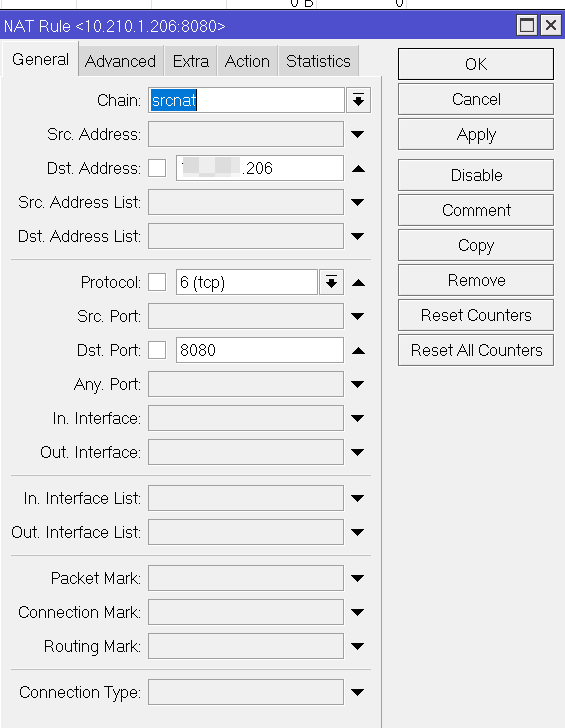Toggle the Dst. Address negate checkbox
The width and height of the screenshot is (565, 728).
click(157, 168)
